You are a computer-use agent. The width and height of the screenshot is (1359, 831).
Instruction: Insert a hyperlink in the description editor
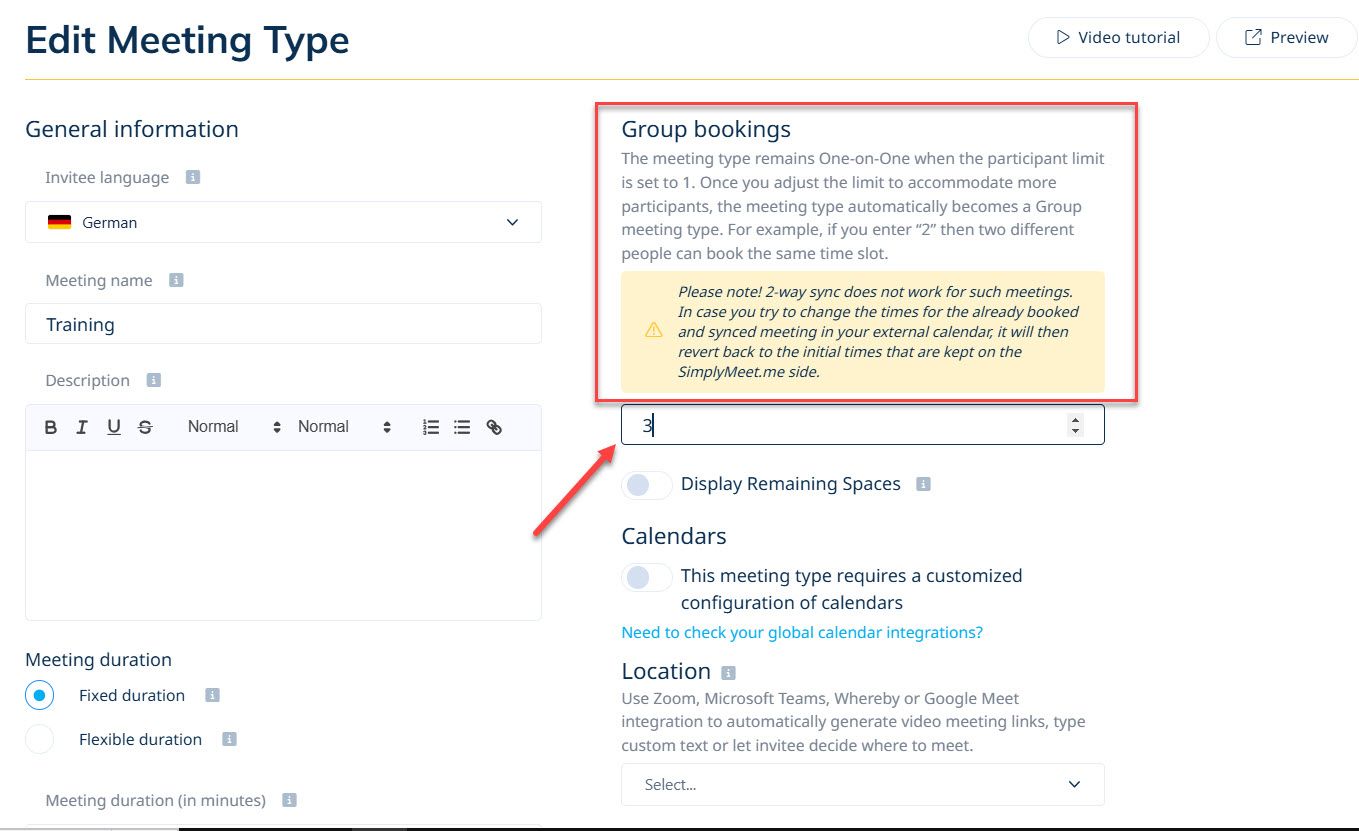[x=493, y=426]
